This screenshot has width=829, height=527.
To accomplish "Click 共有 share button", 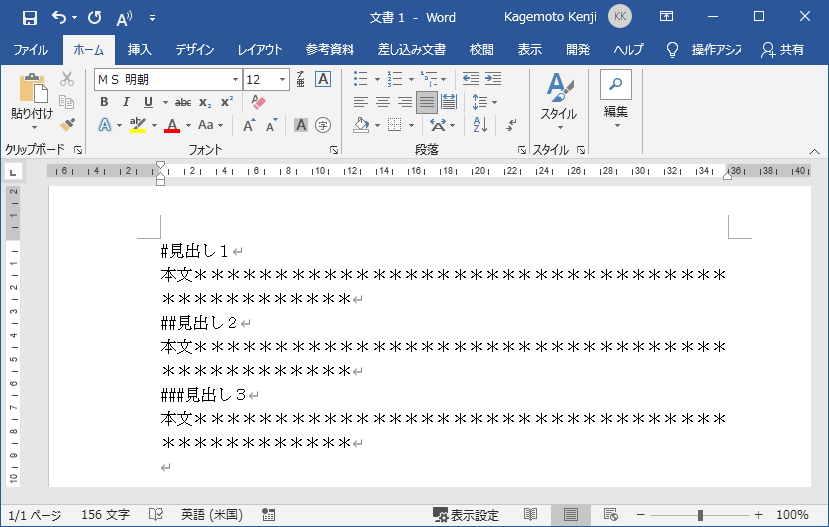I will (782, 50).
